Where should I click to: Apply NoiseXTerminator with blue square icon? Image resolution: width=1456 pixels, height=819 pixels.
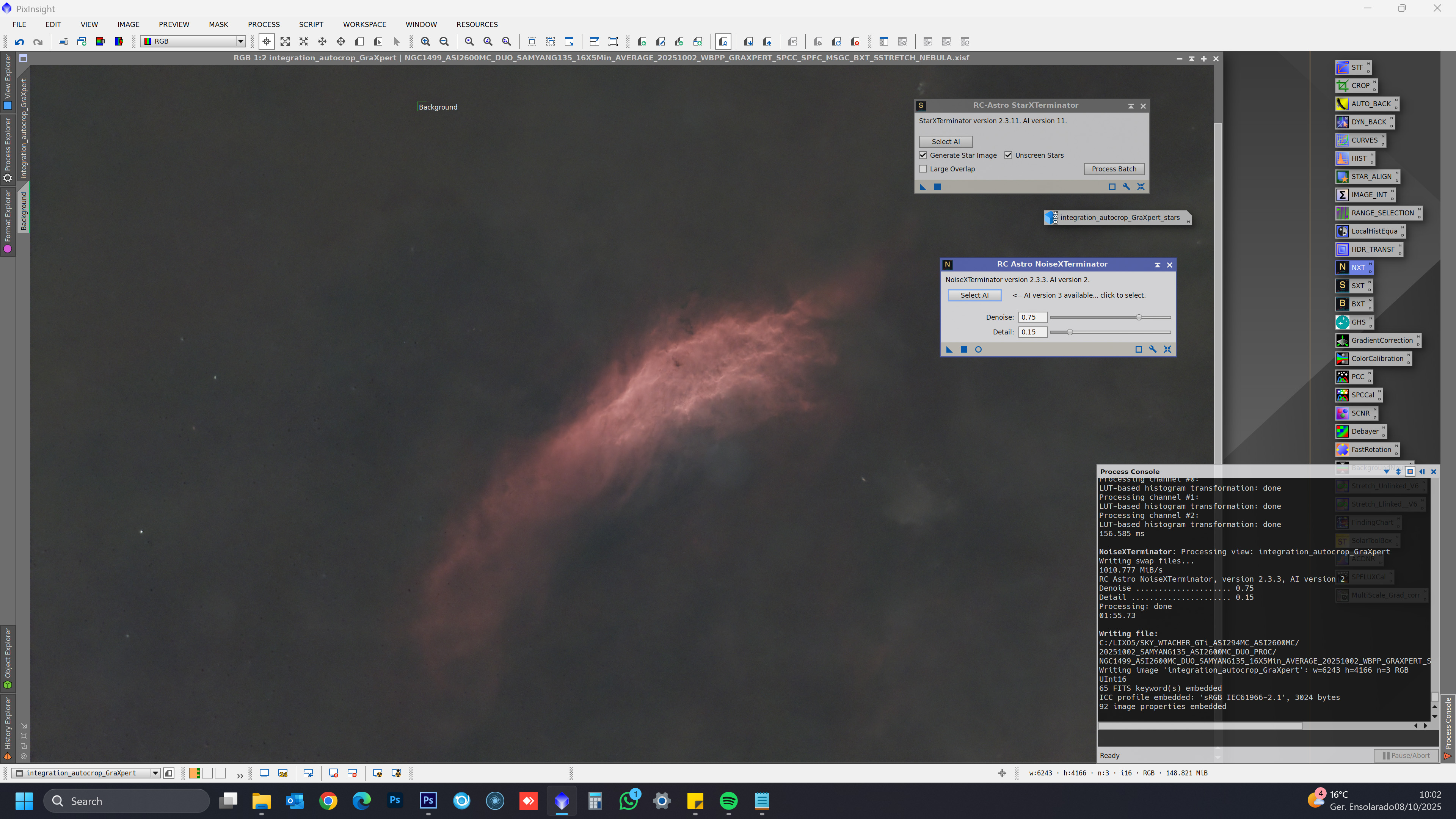pyautogui.click(x=964, y=349)
